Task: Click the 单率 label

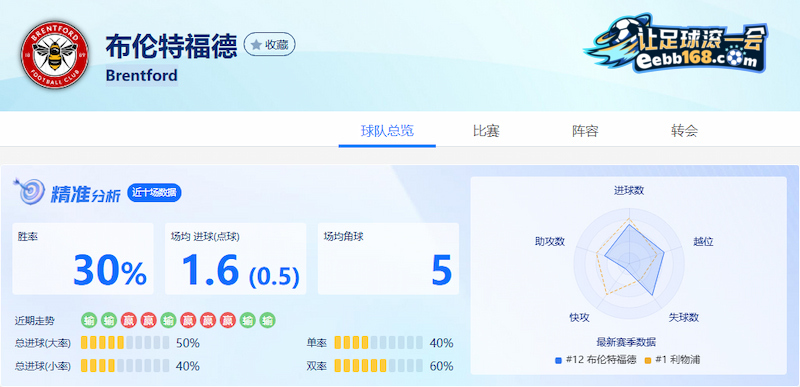Action: 316,343
